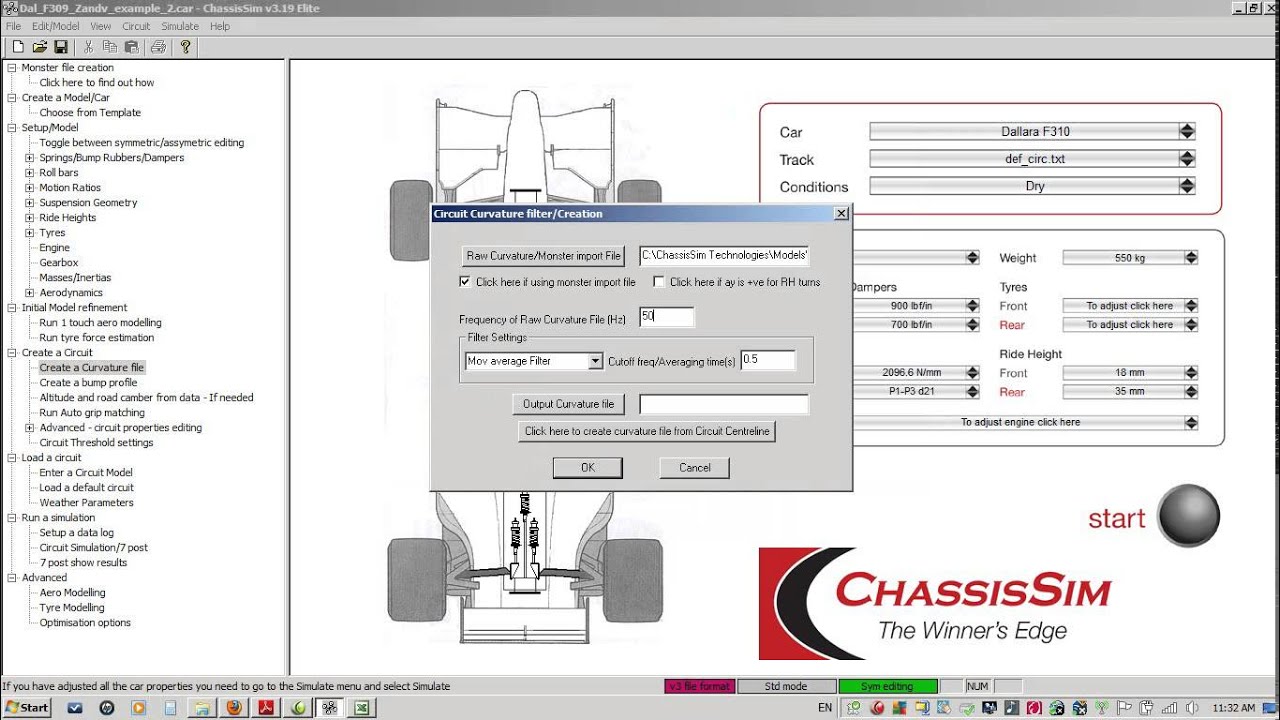1280x720 pixels.
Task: Tick 'Click here if ay is +ve for RH turns'
Action: pyautogui.click(x=659, y=282)
